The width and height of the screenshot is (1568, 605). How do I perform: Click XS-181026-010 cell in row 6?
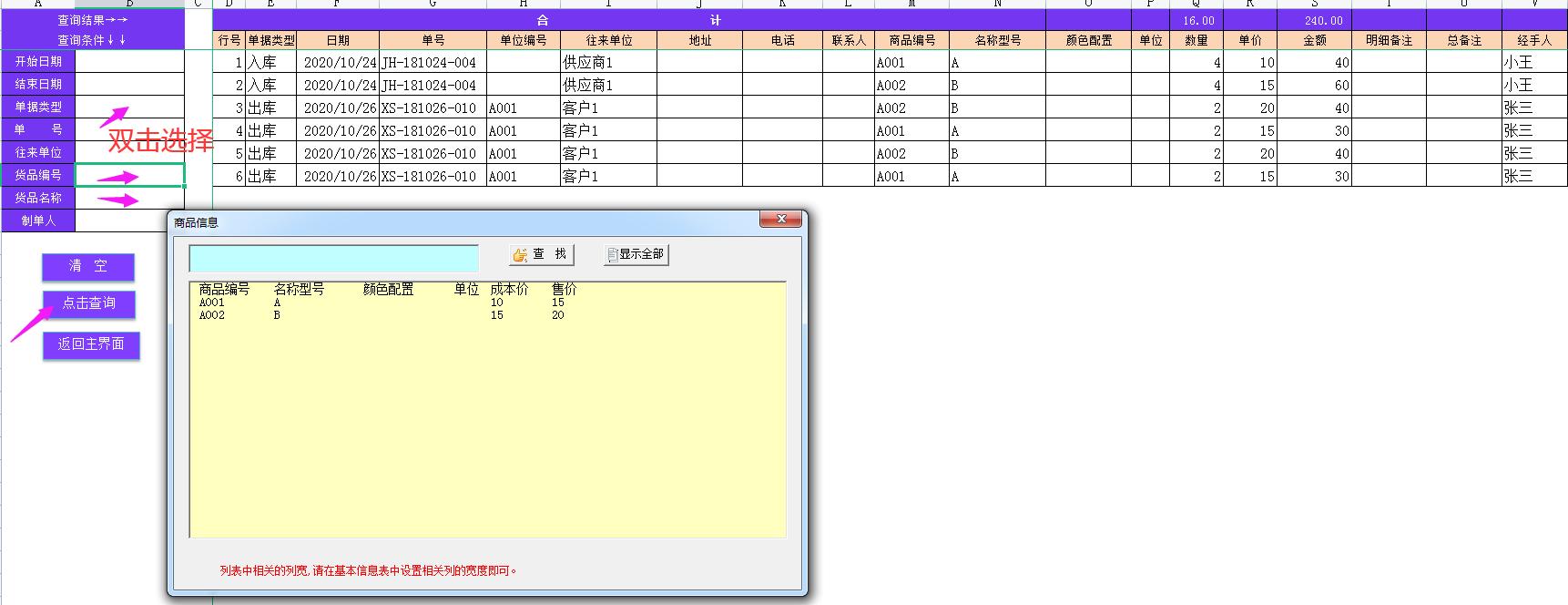click(x=433, y=176)
